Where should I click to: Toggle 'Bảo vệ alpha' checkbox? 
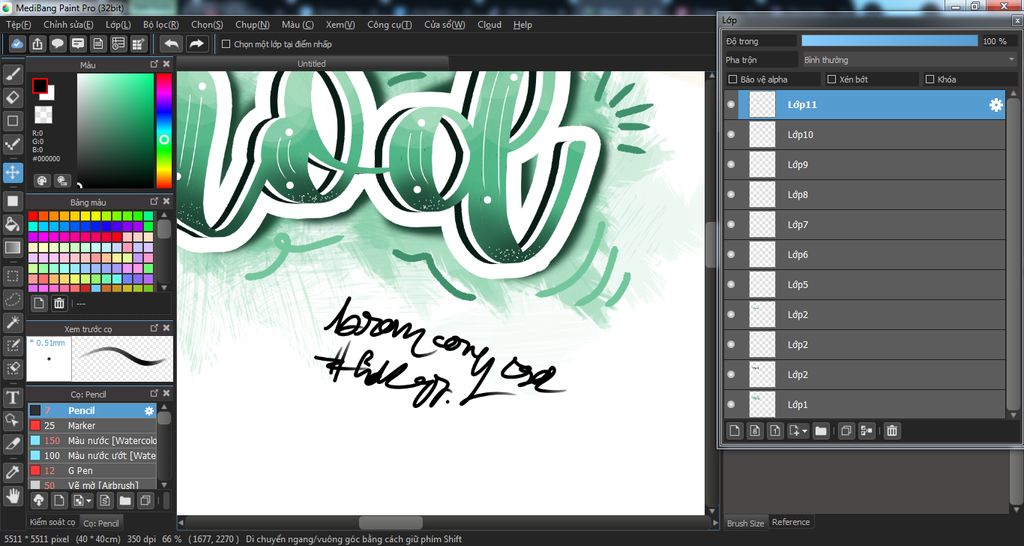point(733,79)
